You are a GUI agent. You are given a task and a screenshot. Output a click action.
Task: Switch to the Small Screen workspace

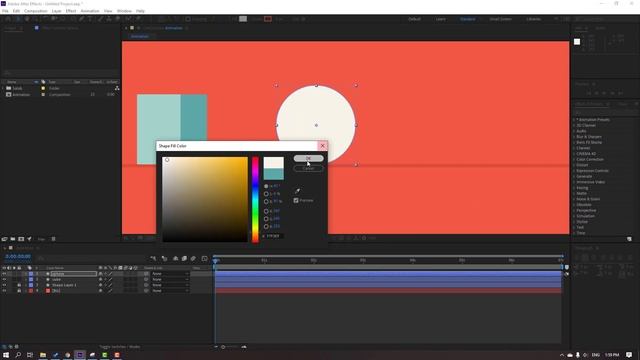point(500,19)
